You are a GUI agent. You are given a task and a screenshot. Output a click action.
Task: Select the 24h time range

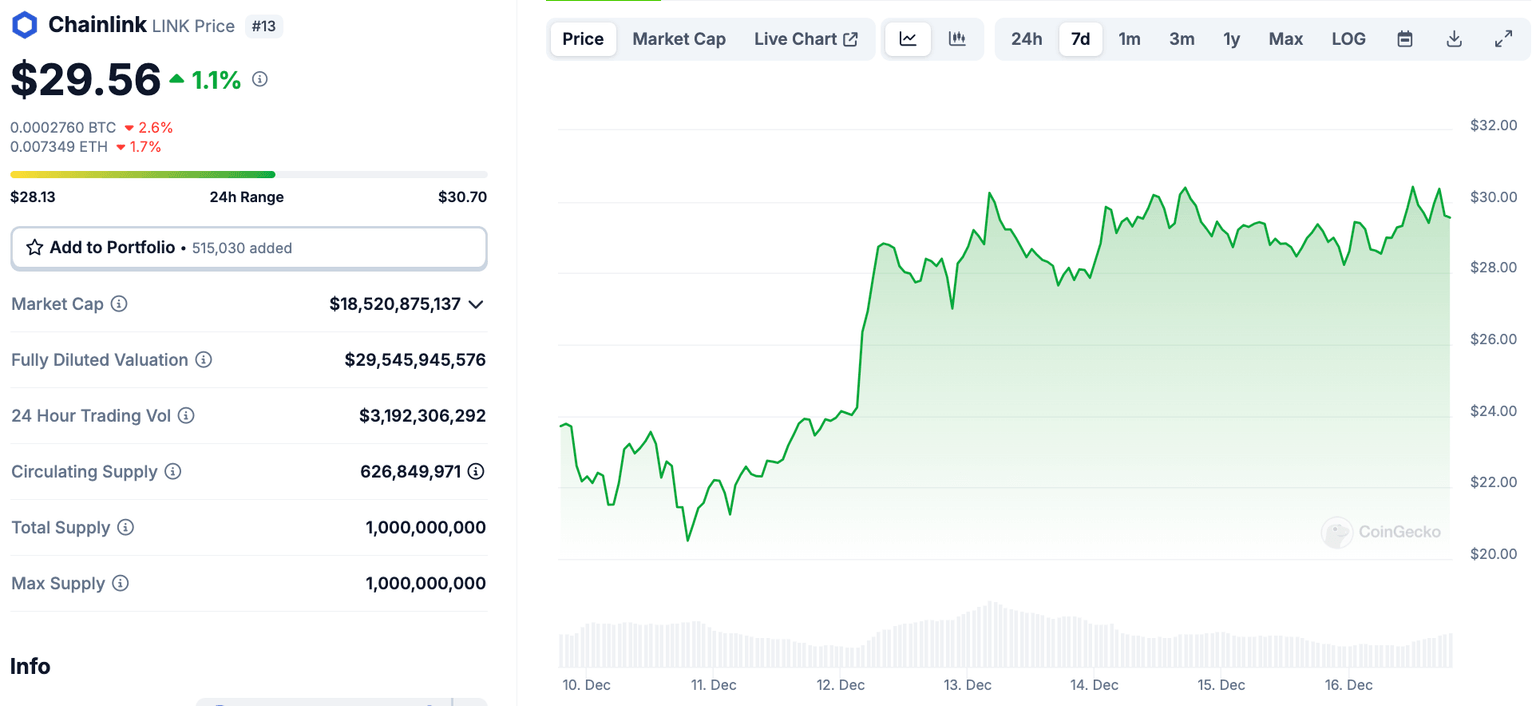click(1026, 39)
